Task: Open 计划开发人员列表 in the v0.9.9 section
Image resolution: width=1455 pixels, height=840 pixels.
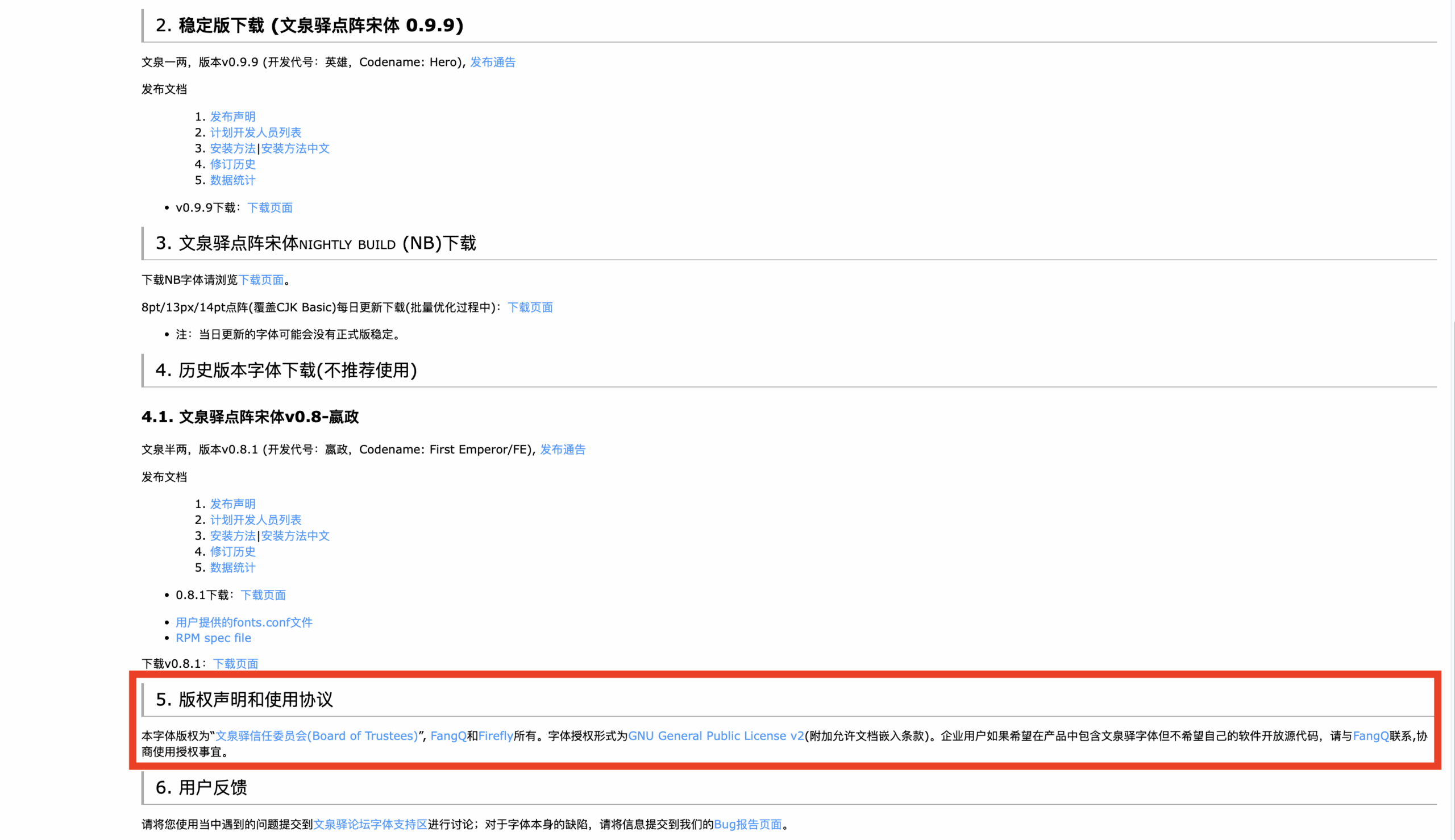Action: point(256,132)
